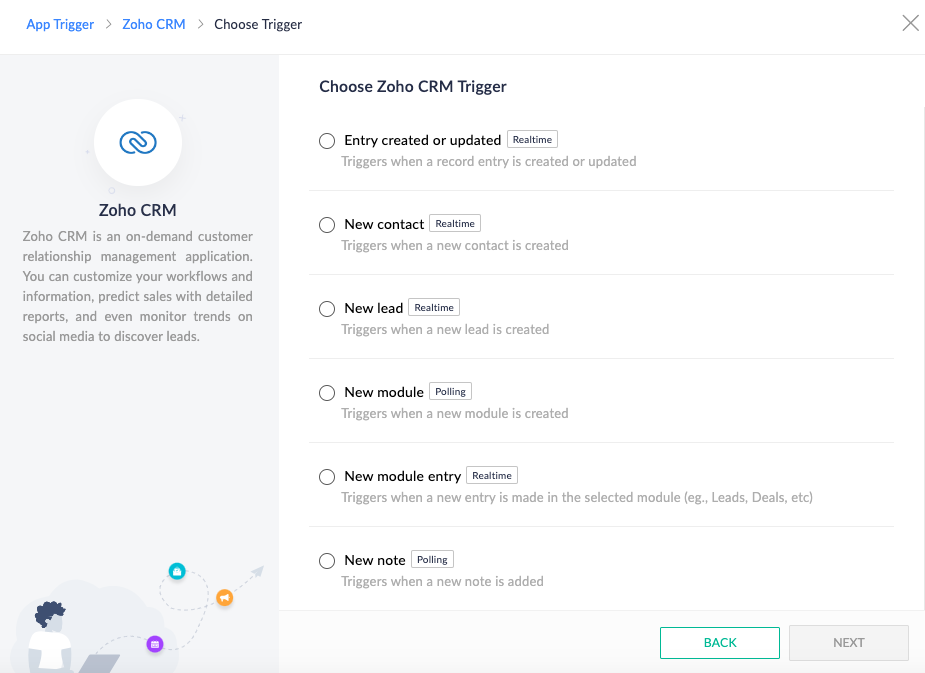Viewport: 925px width, 673px height.
Task: Pick the New module entry trigger
Action: pos(327,477)
